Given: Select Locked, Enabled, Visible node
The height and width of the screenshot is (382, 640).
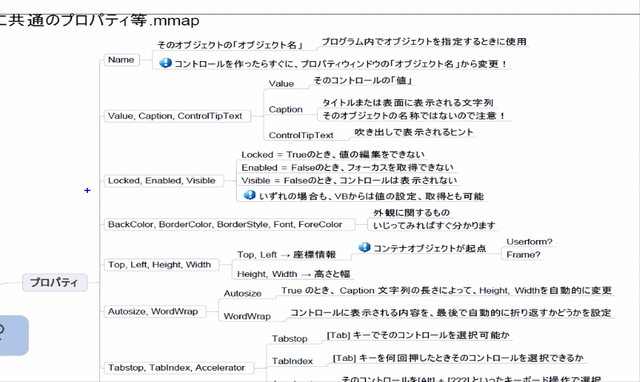Looking at the screenshot, I should [x=162, y=180].
